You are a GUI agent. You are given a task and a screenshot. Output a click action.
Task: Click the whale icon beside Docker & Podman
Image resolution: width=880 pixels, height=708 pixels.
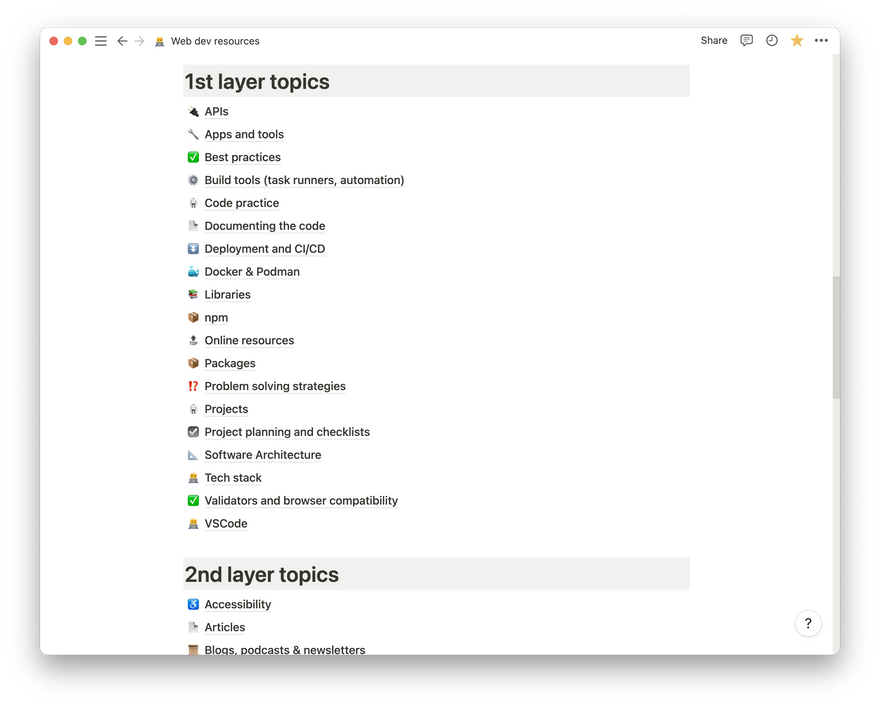193,272
